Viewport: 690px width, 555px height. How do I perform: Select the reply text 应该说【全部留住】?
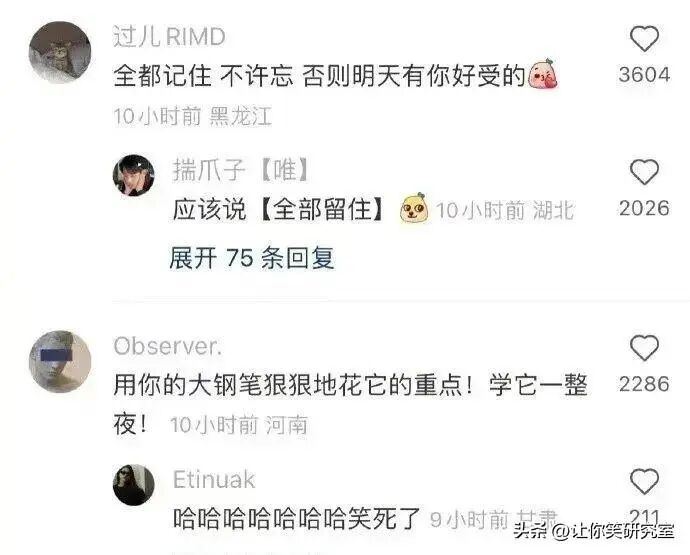click(x=279, y=209)
